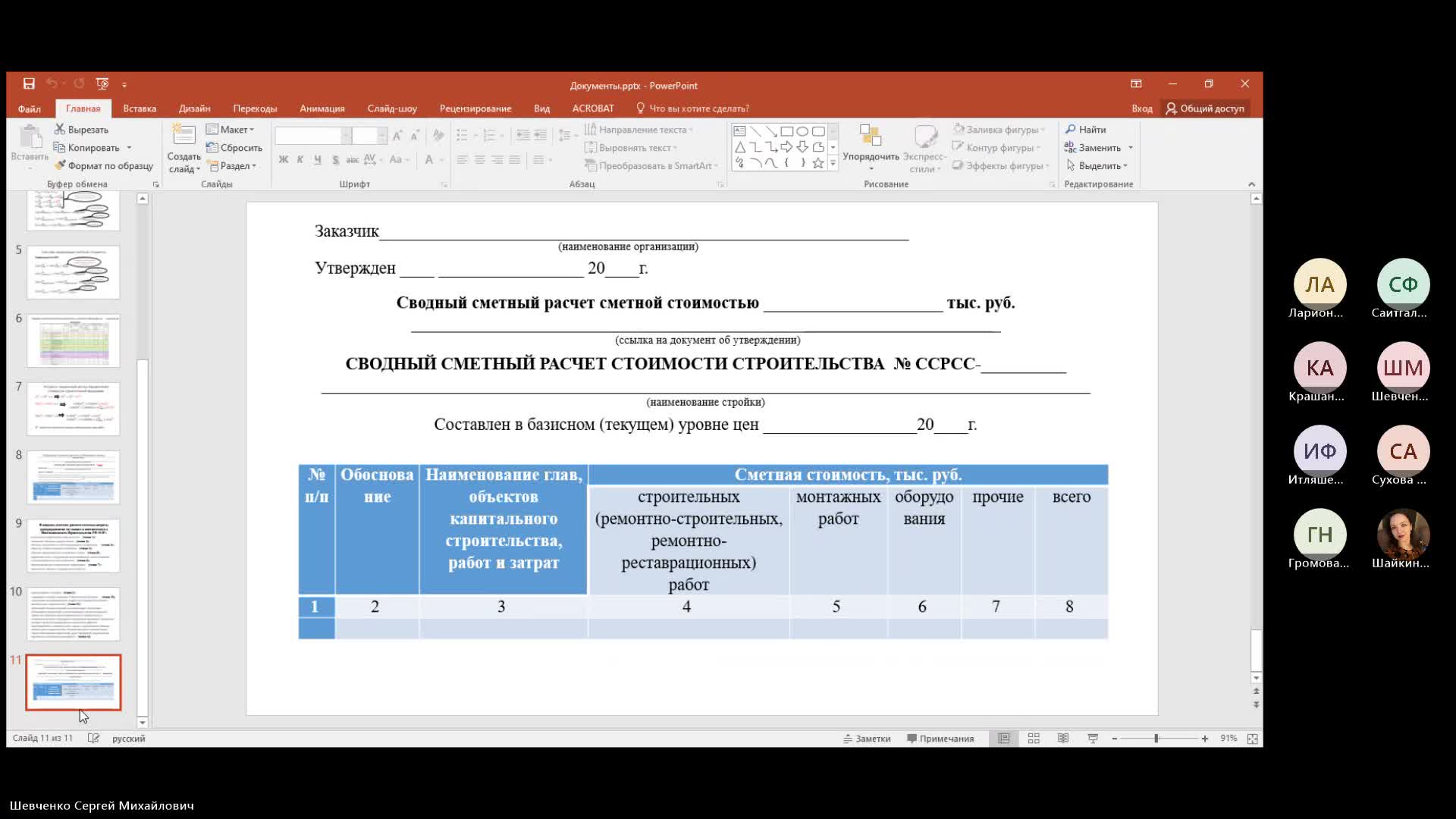Click the spell check icon in status bar
The width and height of the screenshot is (1456, 819).
pyautogui.click(x=93, y=739)
